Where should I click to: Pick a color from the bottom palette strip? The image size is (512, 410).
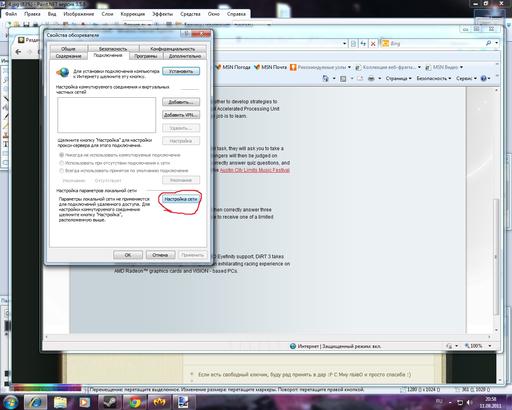pos(47,388)
